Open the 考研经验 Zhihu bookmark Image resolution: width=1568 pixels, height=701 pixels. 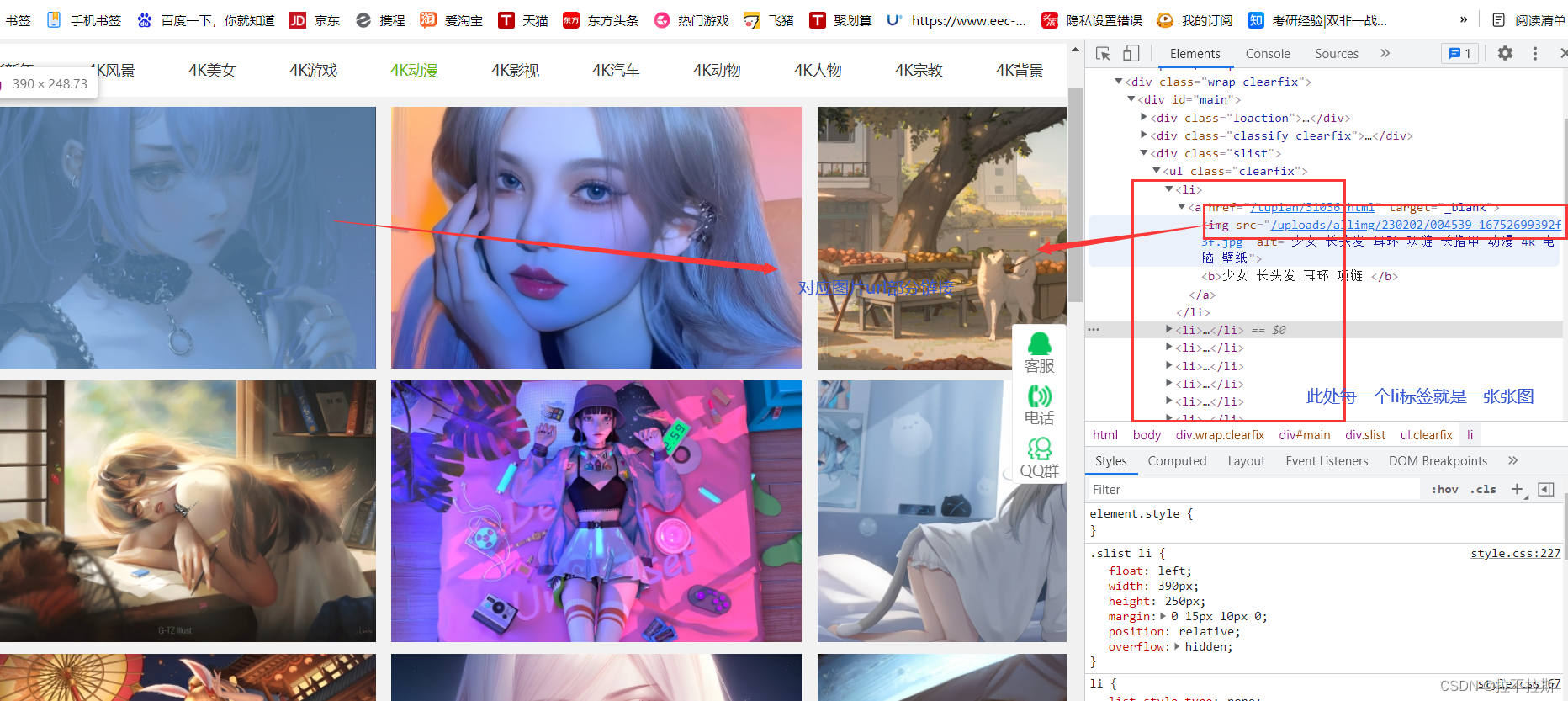point(1317,20)
